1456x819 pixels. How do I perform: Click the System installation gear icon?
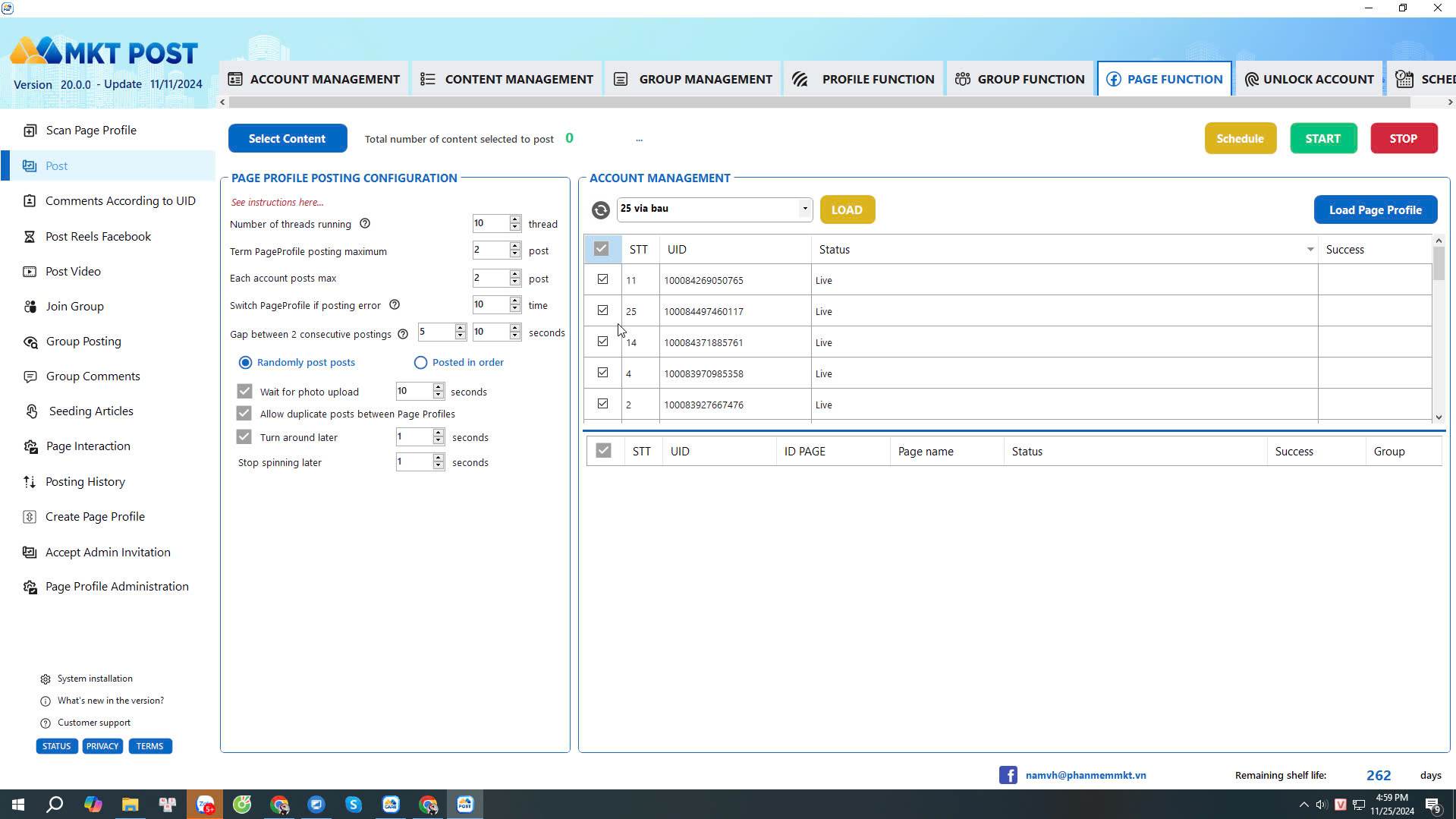coord(46,679)
